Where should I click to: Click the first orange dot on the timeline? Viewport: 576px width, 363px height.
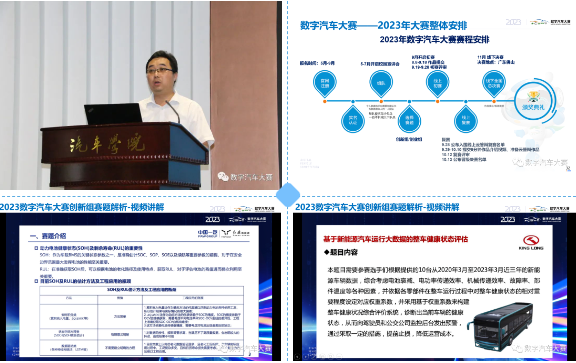click(325, 101)
